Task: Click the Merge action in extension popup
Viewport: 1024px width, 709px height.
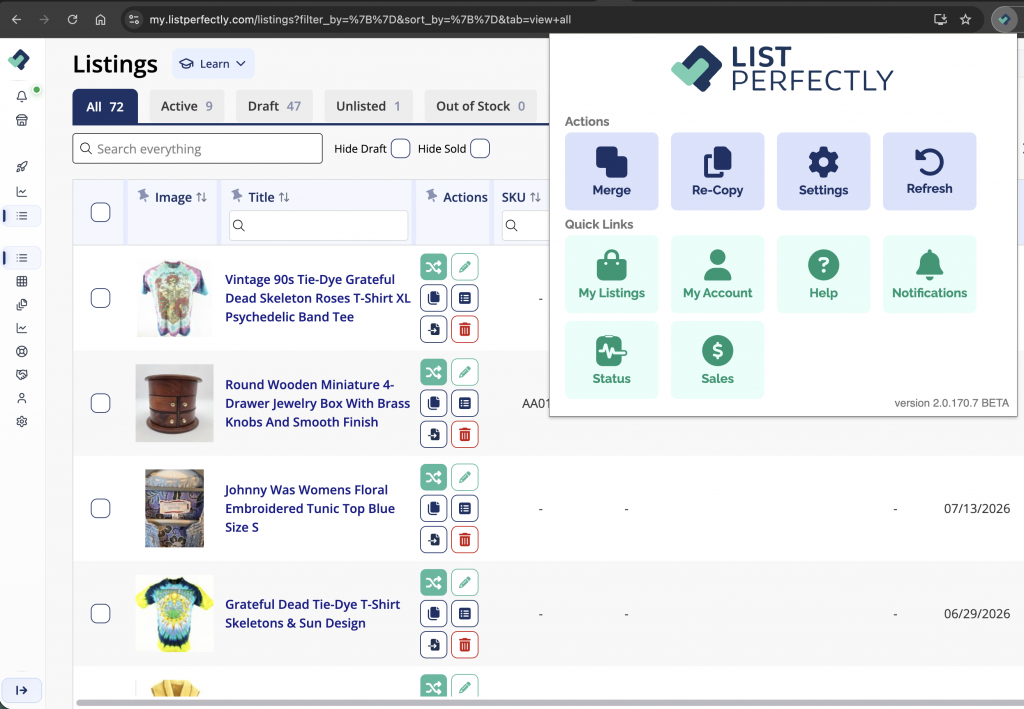Action: pos(611,171)
